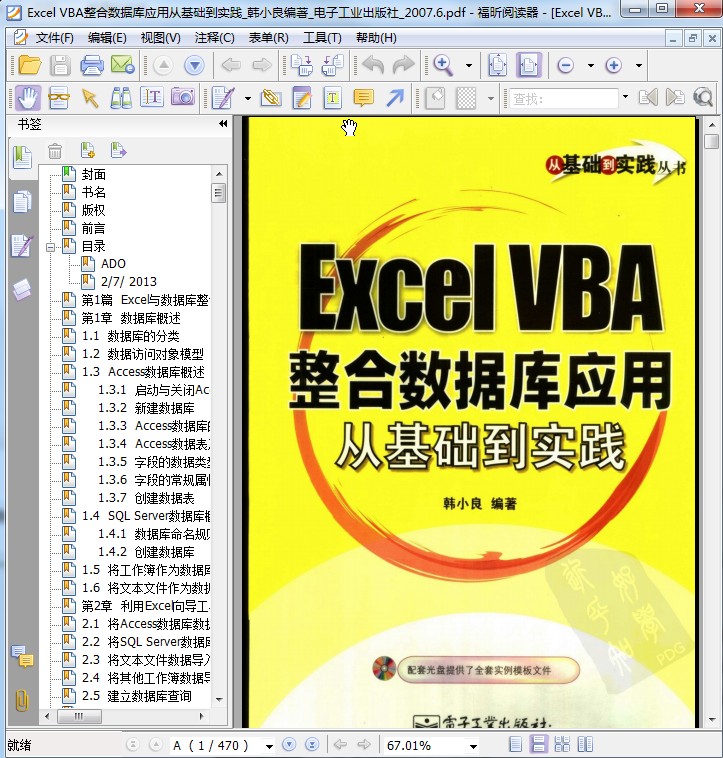Image resolution: width=723 pixels, height=758 pixels.
Task: Open the 工具(T) menu
Action: (x=322, y=38)
